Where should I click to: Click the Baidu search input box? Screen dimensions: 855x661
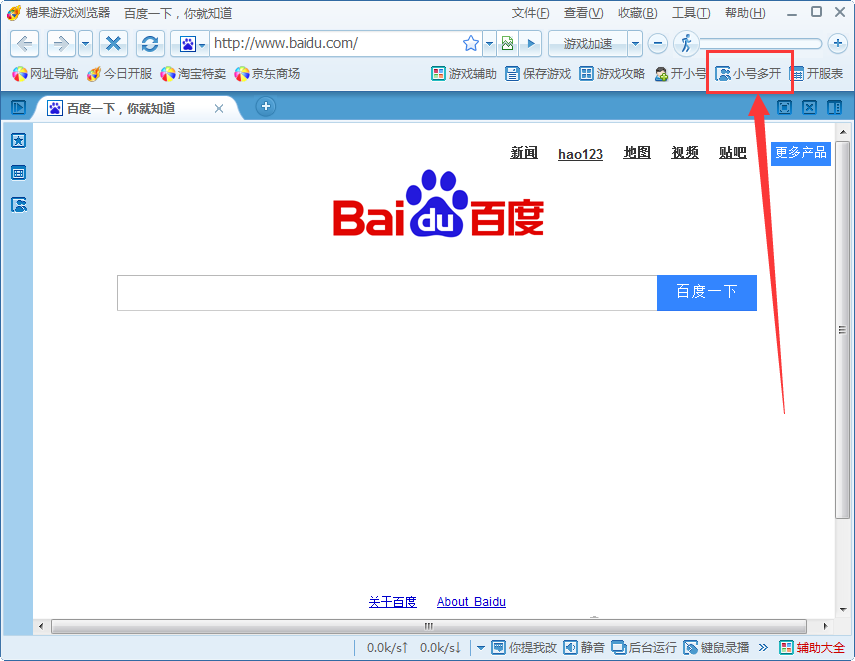[387, 293]
